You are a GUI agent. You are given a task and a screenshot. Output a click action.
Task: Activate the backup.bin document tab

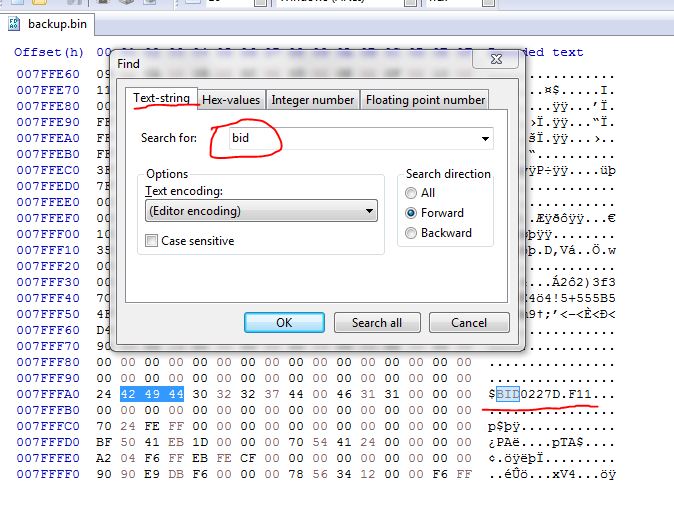pos(47,24)
